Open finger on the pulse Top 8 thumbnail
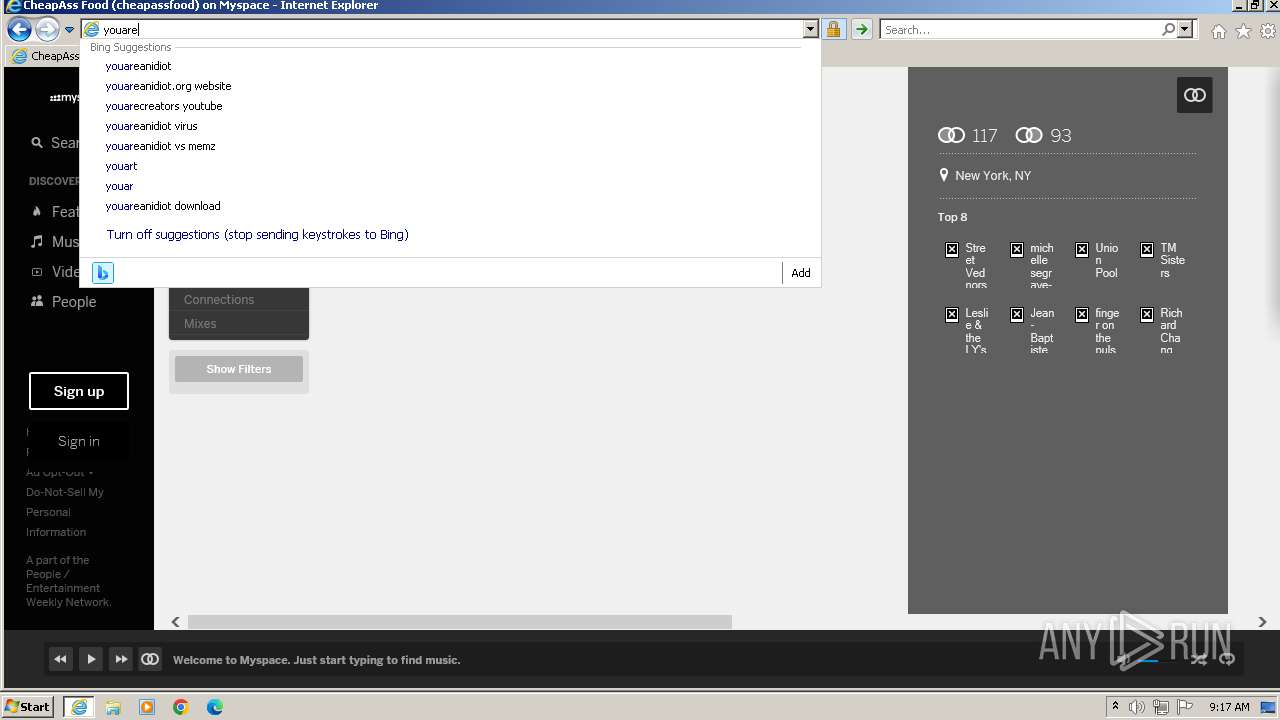This screenshot has height=720, width=1280. (x=1082, y=314)
